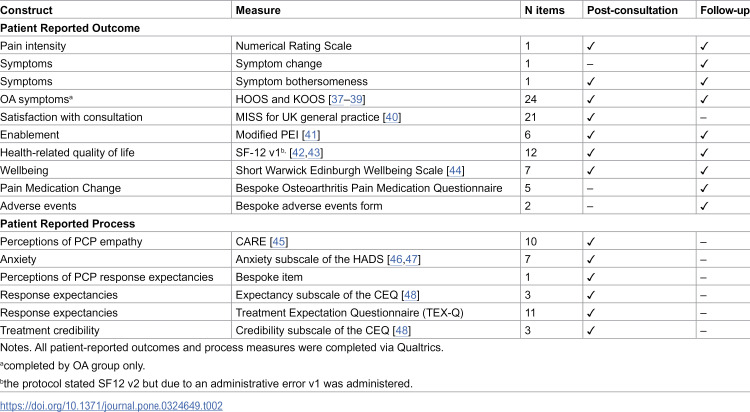Open reference 43 next to SF-12
This screenshot has width=750, height=412.
tap(314, 152)
